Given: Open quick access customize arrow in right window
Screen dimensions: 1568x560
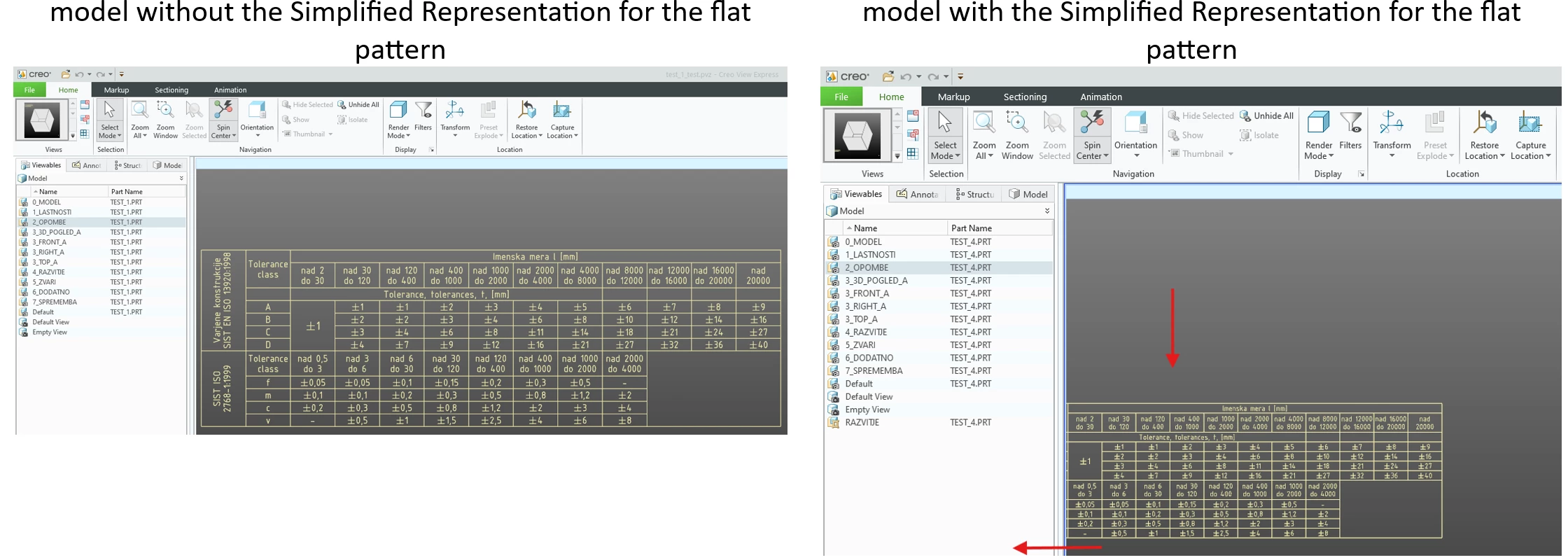Looking at the screenshot, I should pos(960,76).
